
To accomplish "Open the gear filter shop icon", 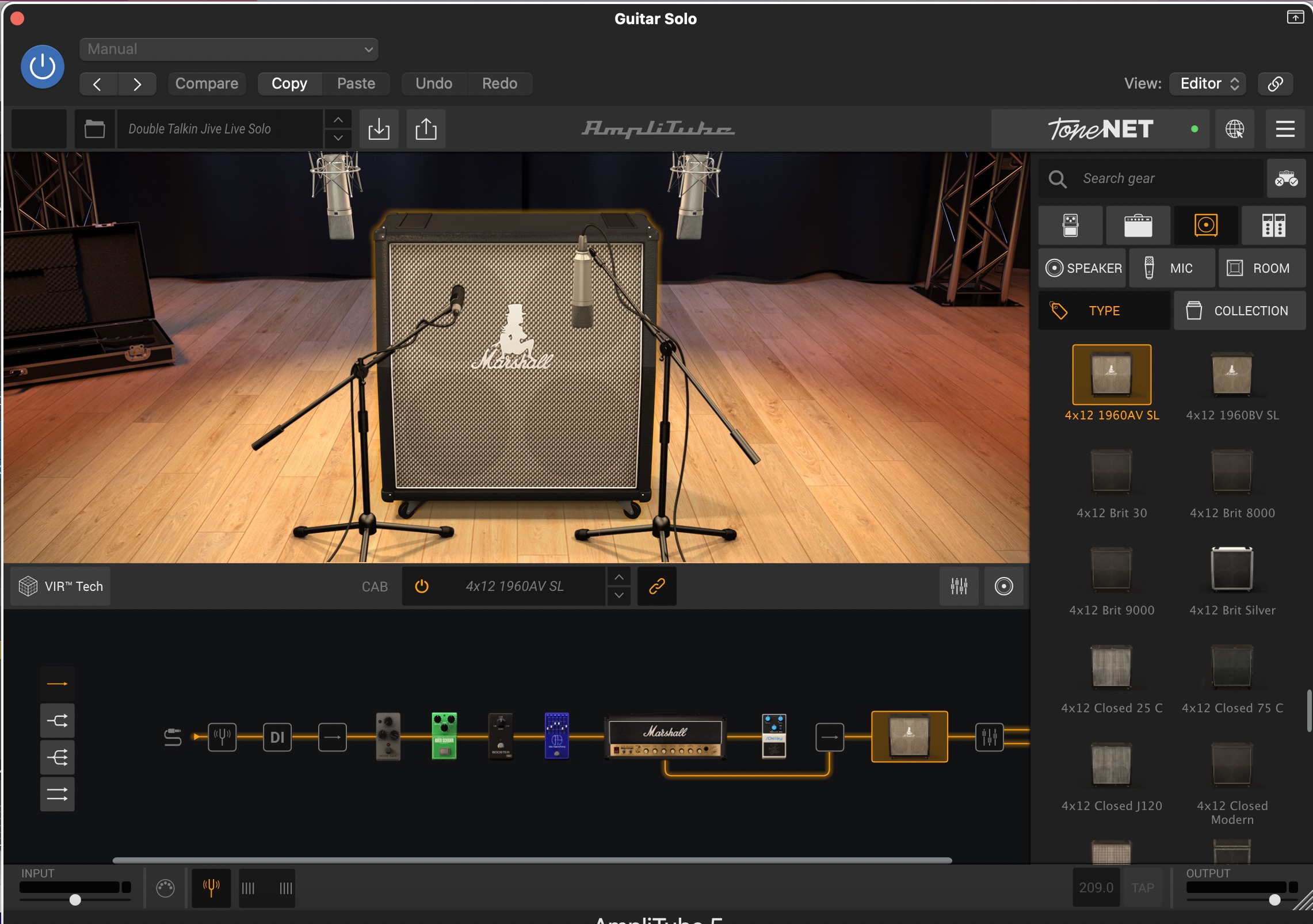I will click(x=1286, y=179).
